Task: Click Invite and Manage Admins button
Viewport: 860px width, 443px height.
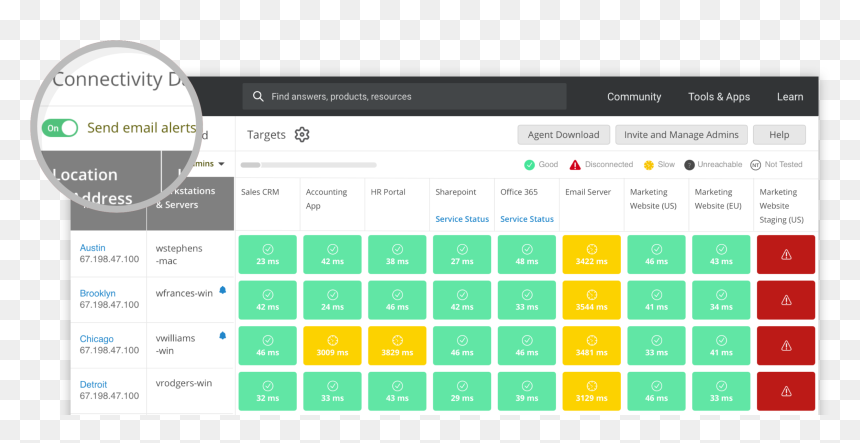Action: click(x=681, y=135)
